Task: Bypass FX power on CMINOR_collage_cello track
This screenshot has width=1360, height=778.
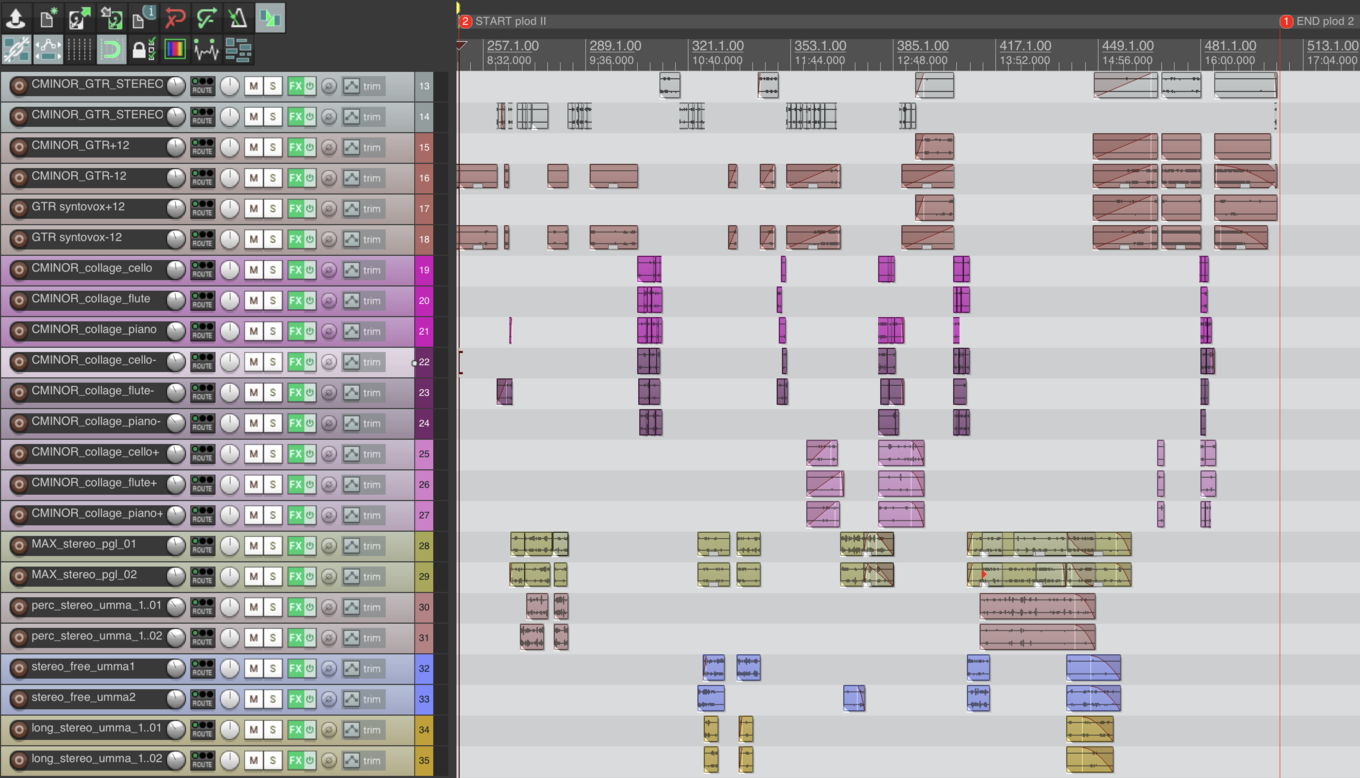Action: pos(310,270)
